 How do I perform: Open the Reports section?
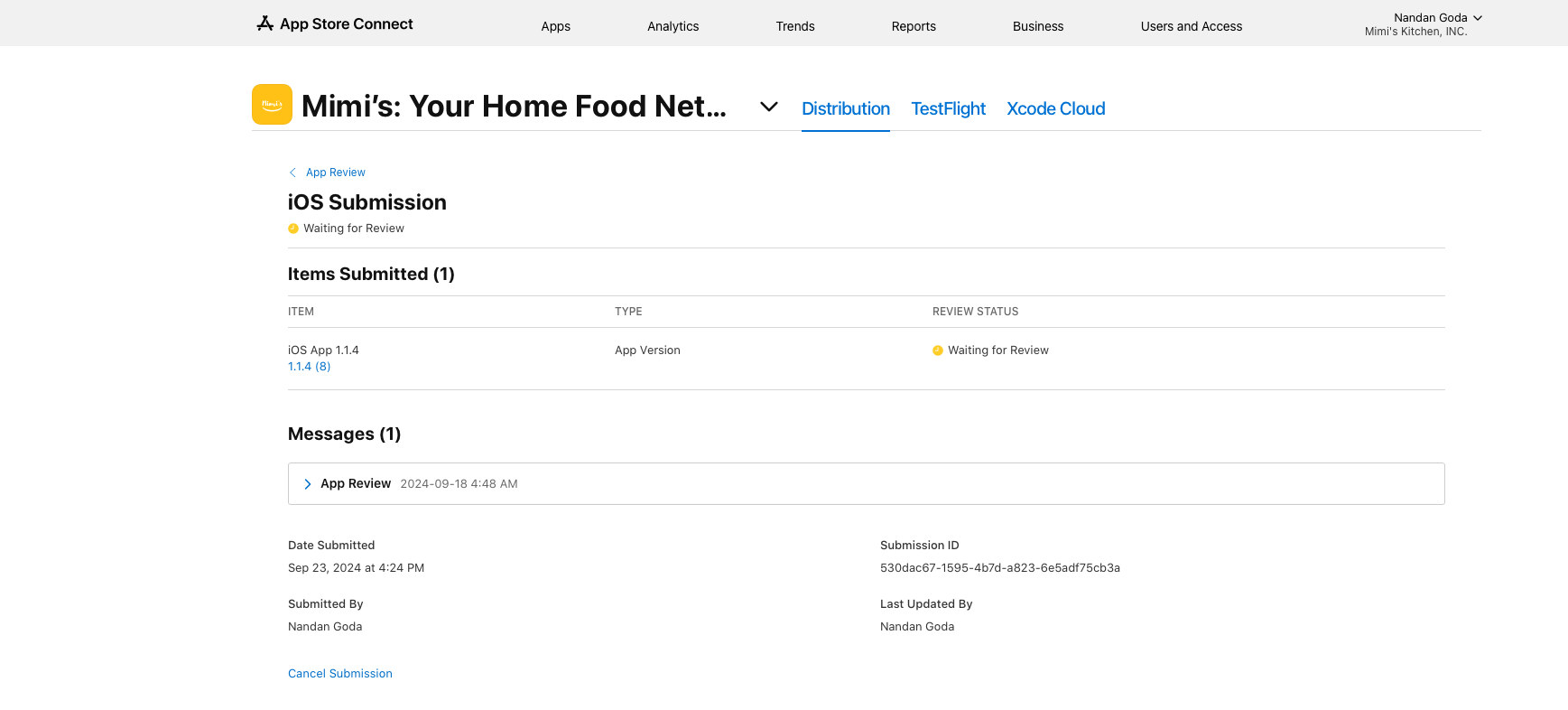pos(914,26)
